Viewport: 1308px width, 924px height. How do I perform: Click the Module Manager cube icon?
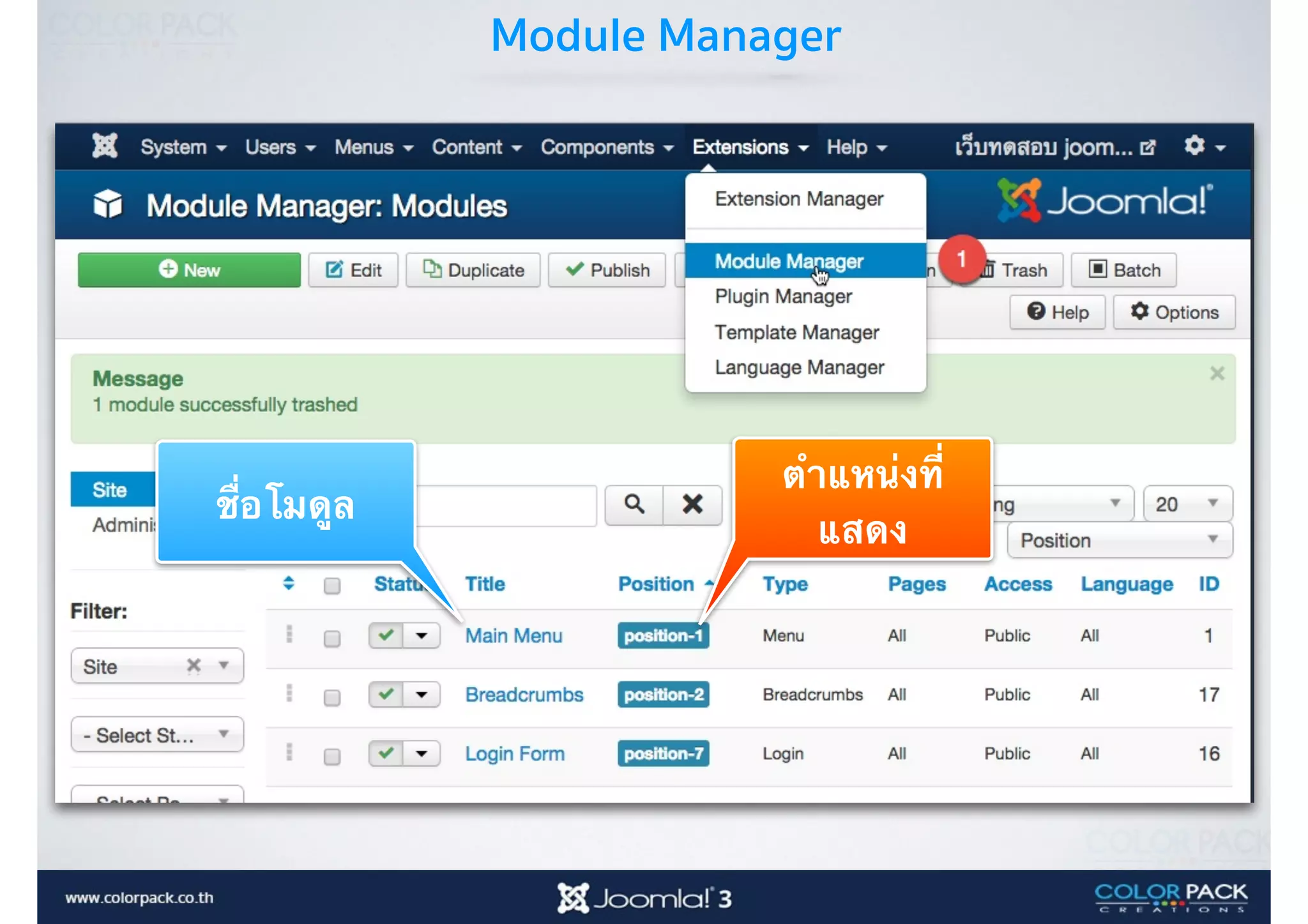(108, 204)
